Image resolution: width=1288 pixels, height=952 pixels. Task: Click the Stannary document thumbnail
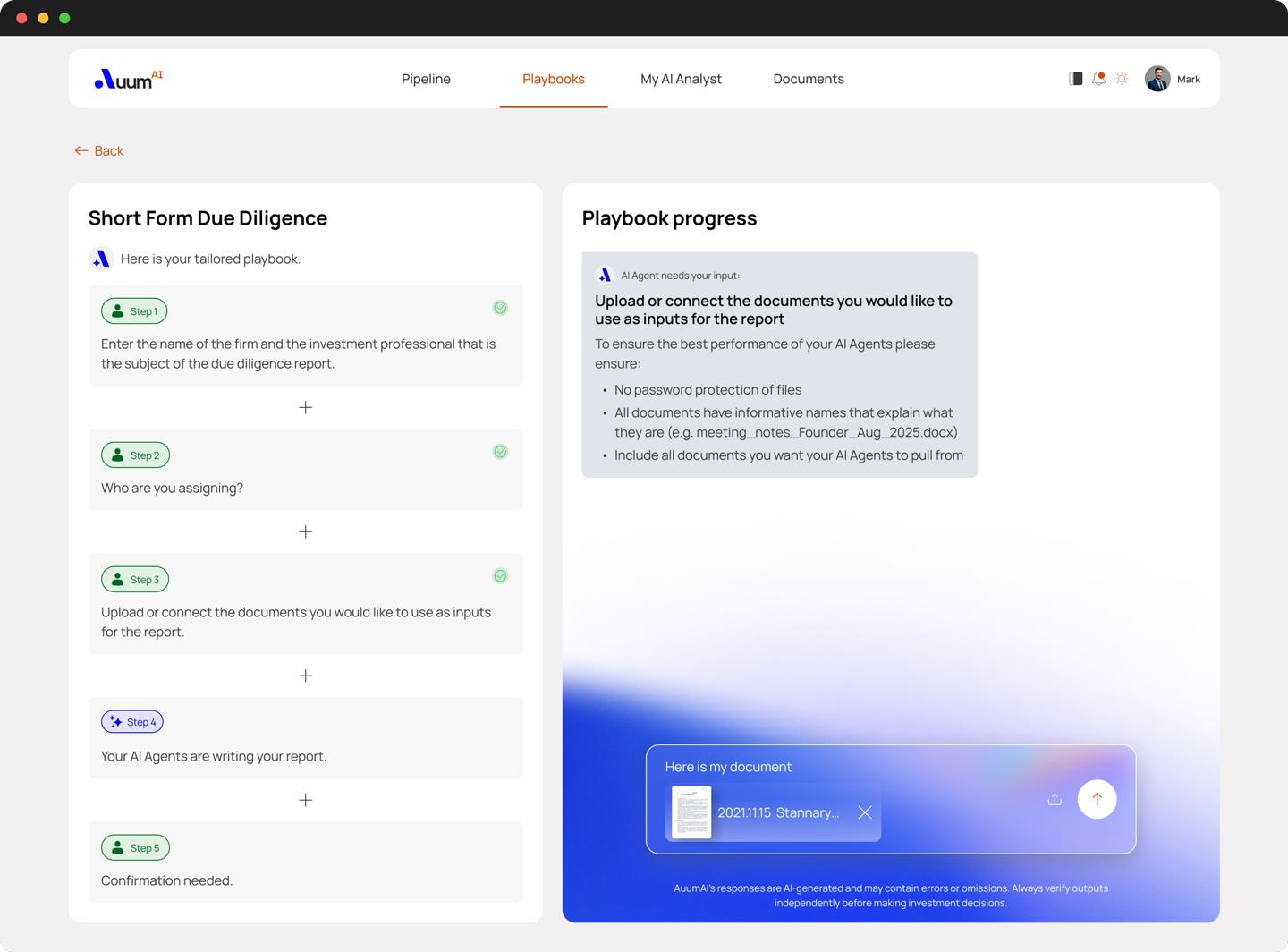(691, 812)
